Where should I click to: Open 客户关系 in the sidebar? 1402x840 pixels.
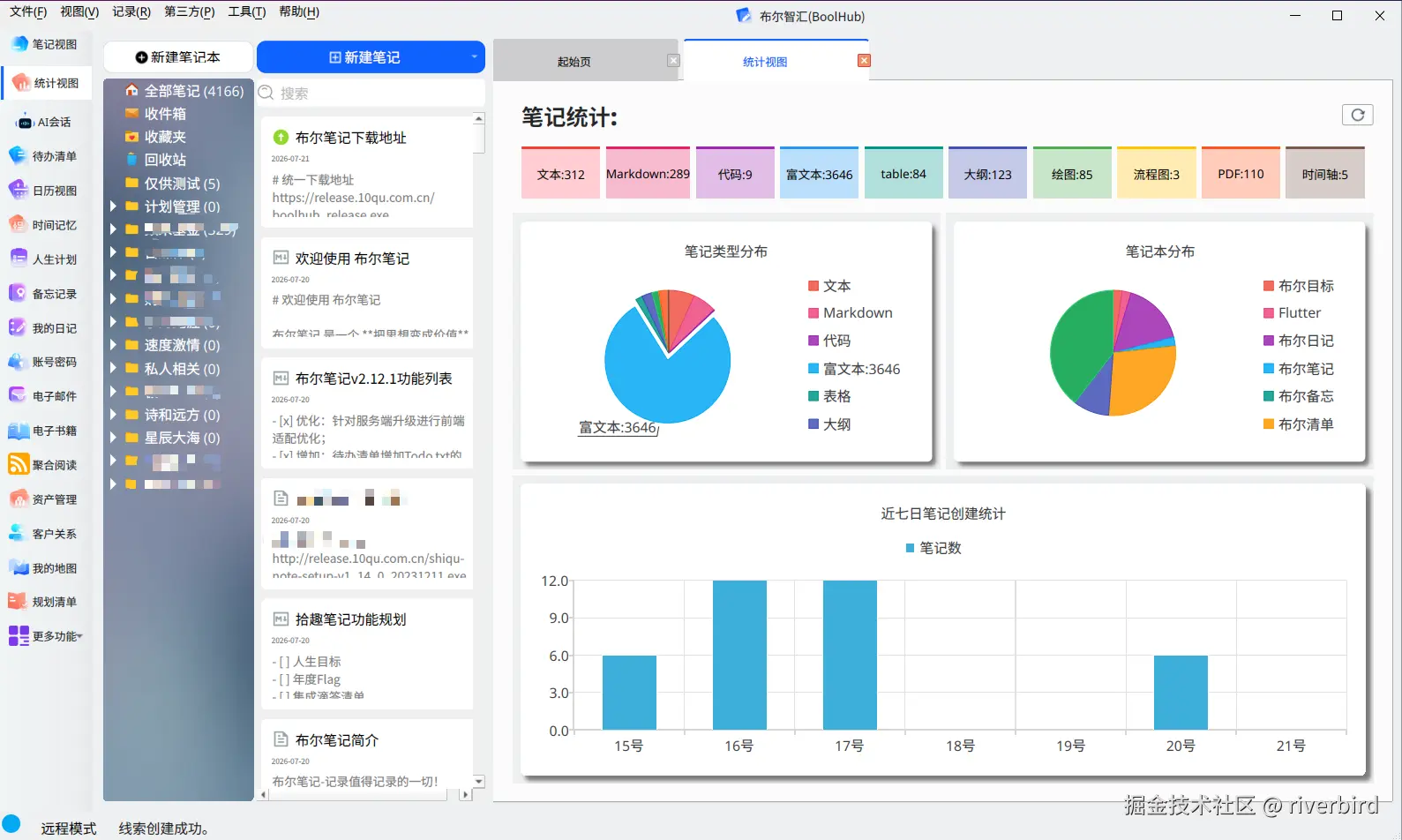click(44, 534)
